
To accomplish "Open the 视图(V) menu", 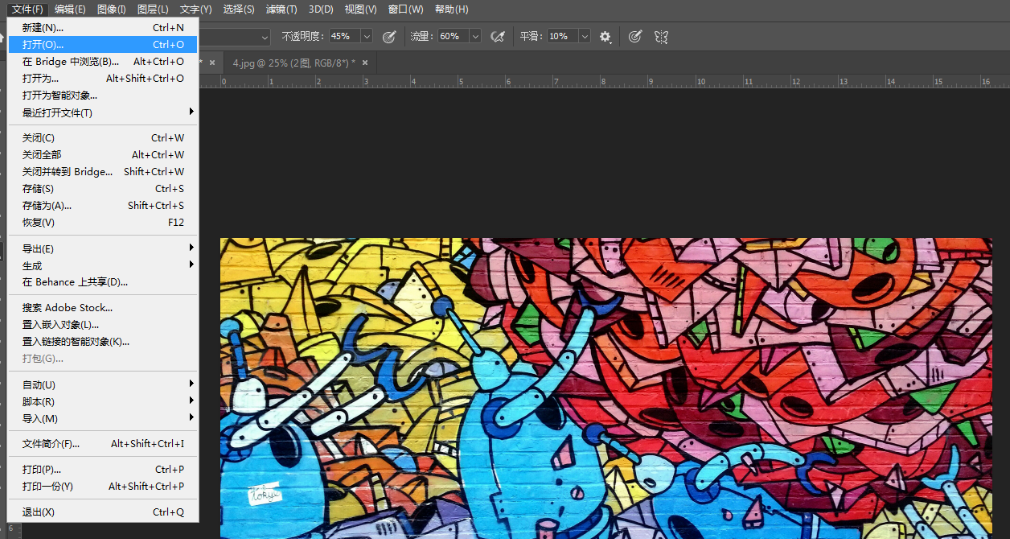I will point(360,9).
